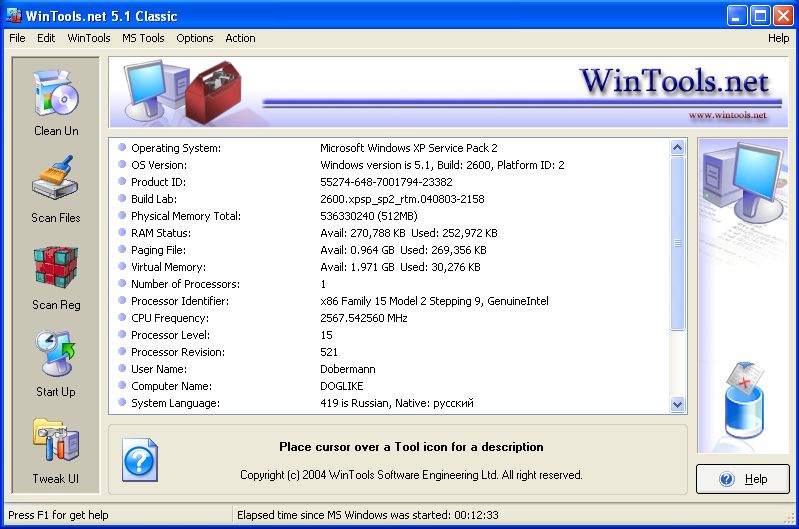Click the elapsed time status bar entry
Screen dimensions: 799x529
click(x=367, y=515)
